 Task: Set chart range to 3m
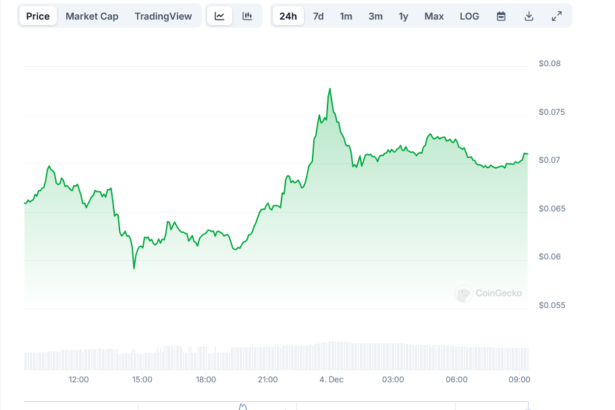(375, 16)
